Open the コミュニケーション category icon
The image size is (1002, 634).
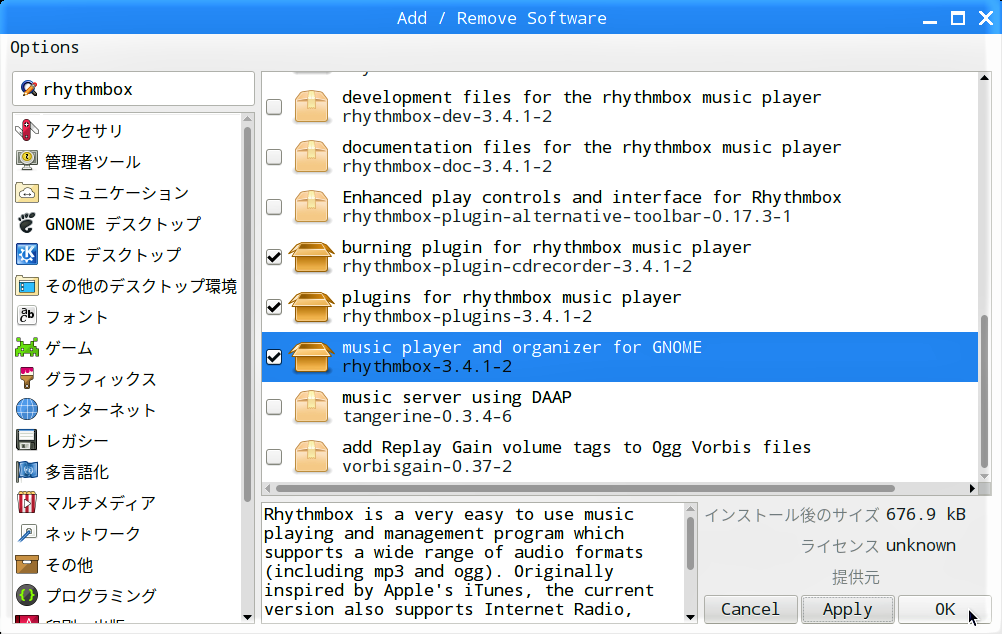(x=27, y=192)
